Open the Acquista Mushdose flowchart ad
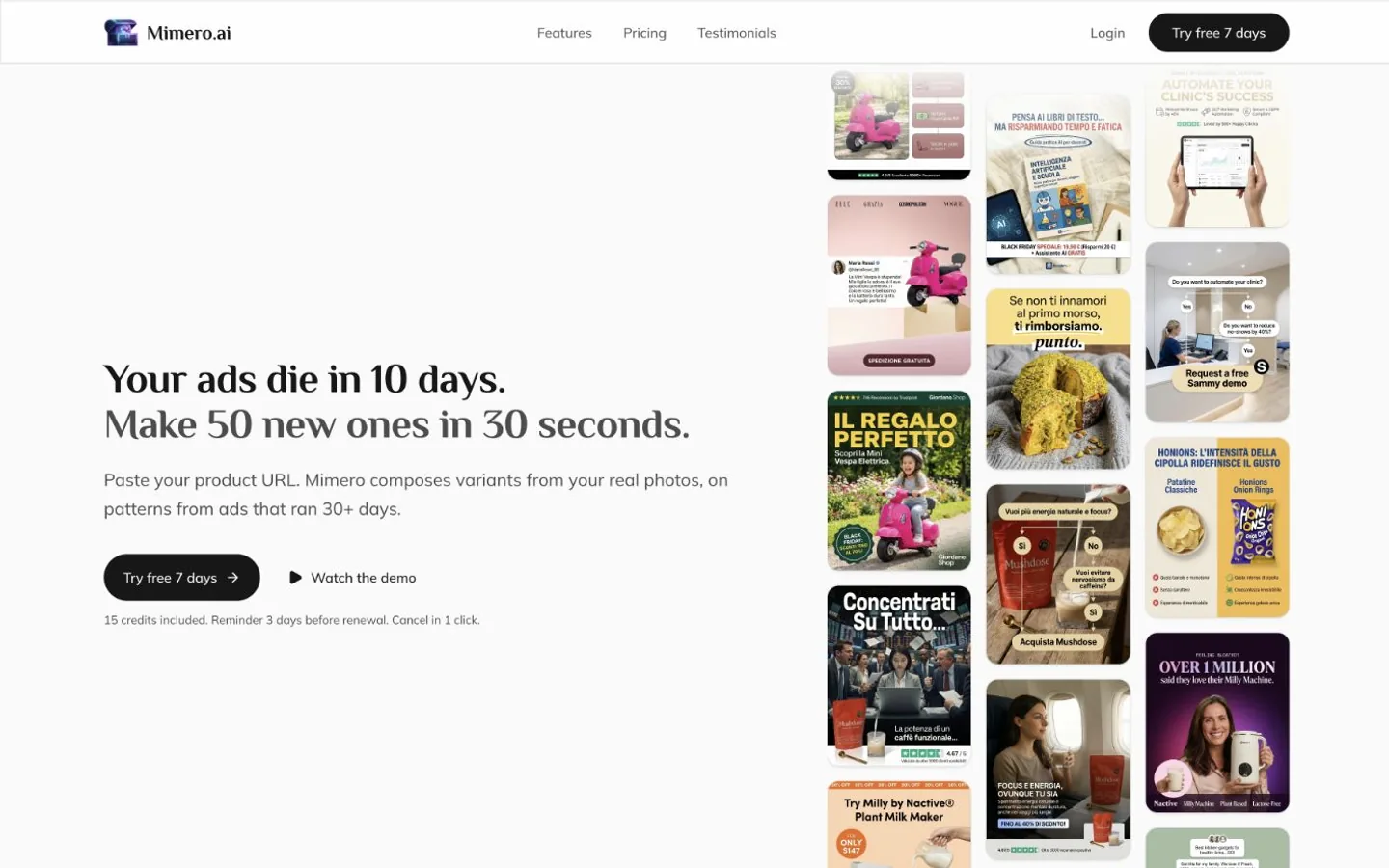Viewport: 1389px width, 868px height. click(x=1058, y=574)
